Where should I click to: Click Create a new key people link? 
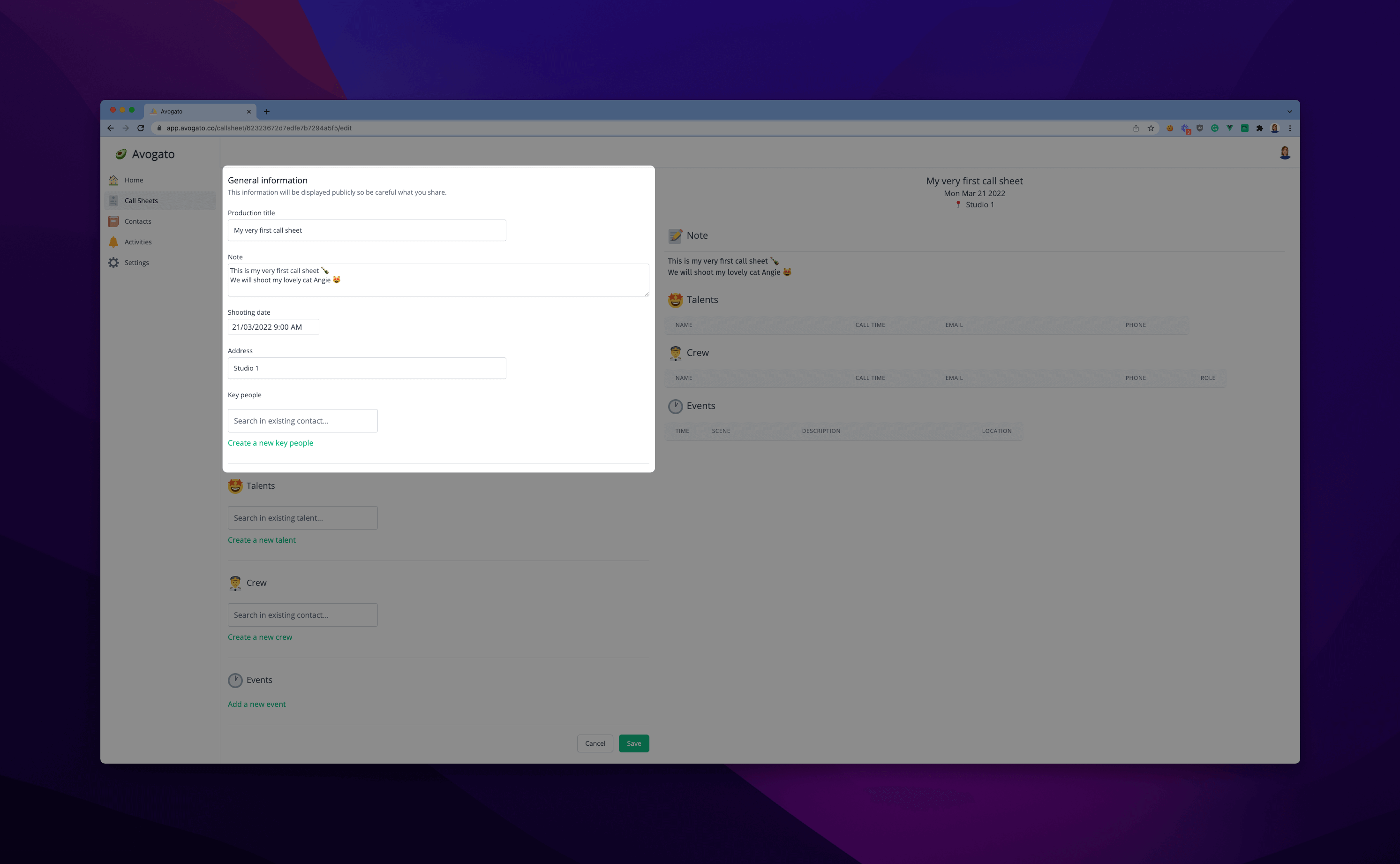click(x=270, y=443)
